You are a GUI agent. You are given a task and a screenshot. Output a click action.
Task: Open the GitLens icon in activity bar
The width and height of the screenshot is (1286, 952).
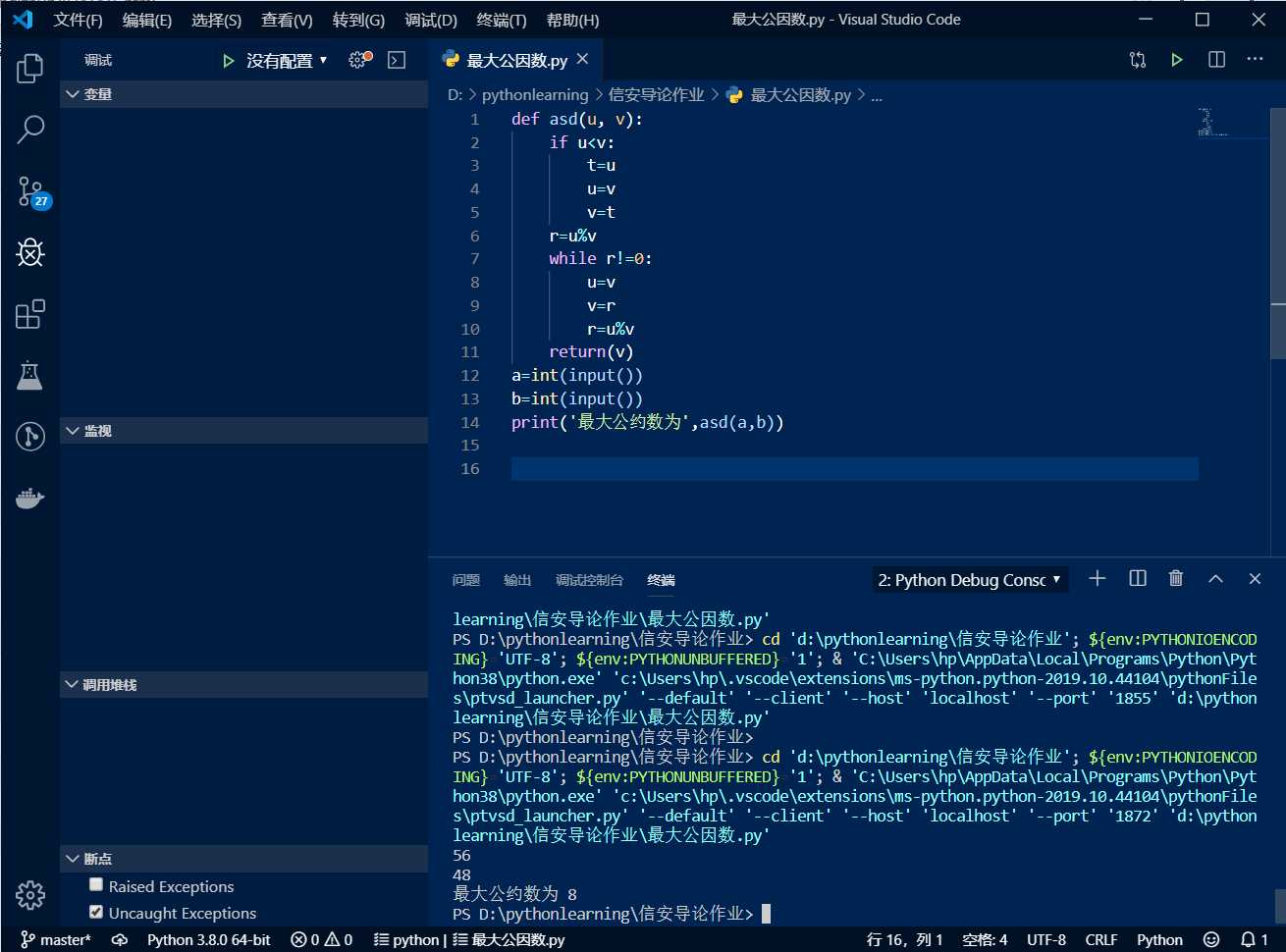30,437
